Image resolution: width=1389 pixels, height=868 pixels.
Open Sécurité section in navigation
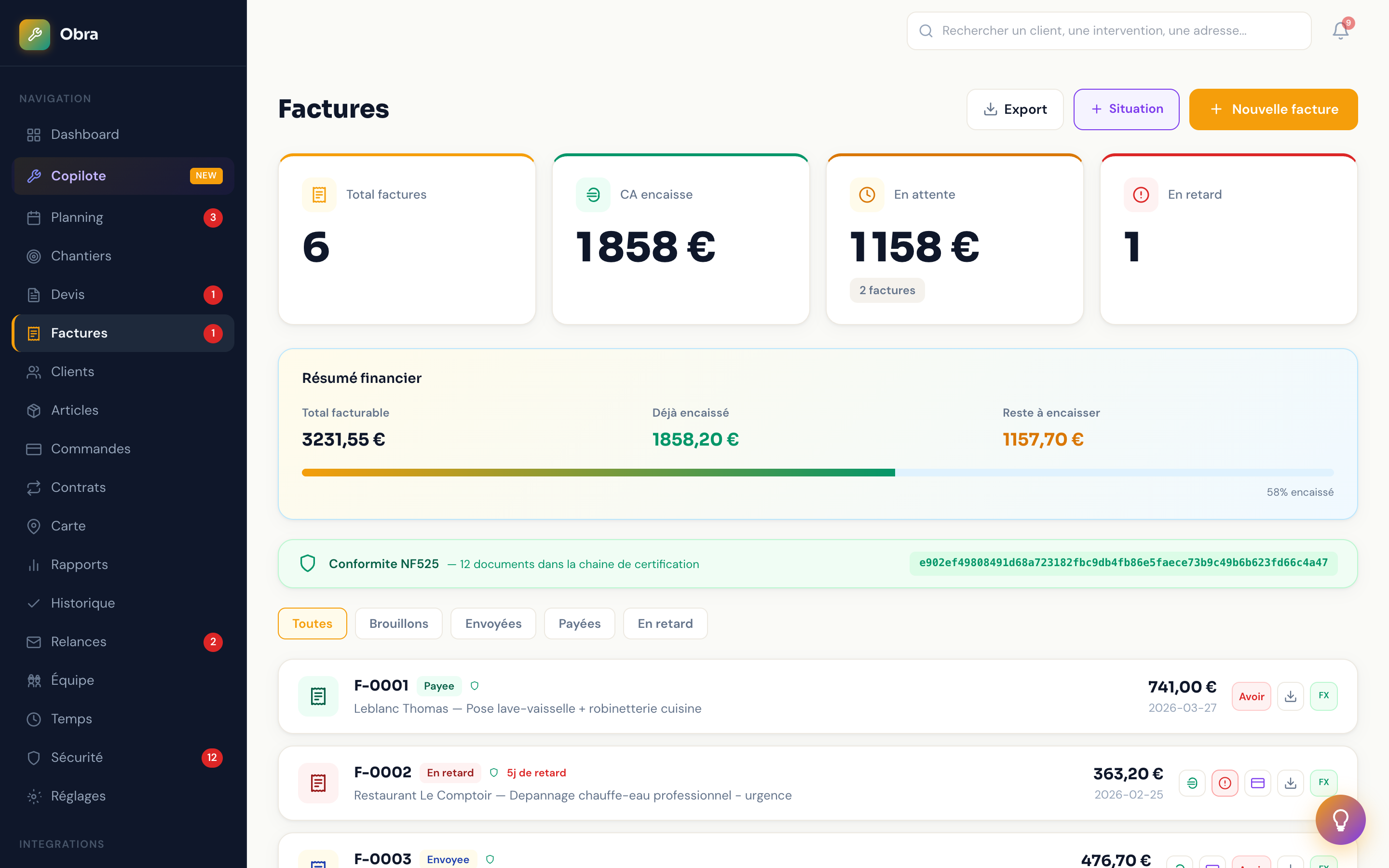[77, 757]
